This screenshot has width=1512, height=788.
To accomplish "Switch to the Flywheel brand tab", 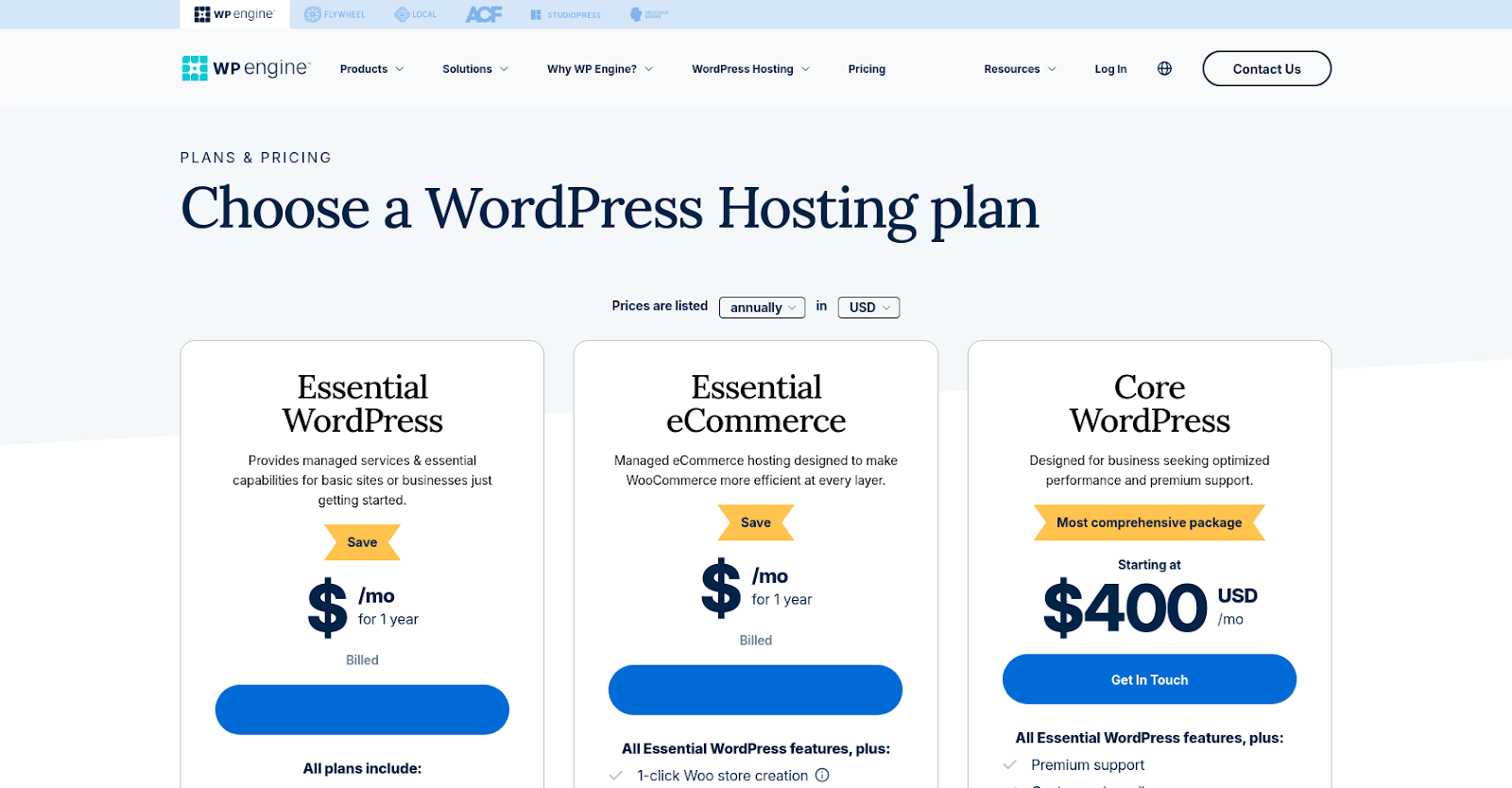I will [335, 14].
